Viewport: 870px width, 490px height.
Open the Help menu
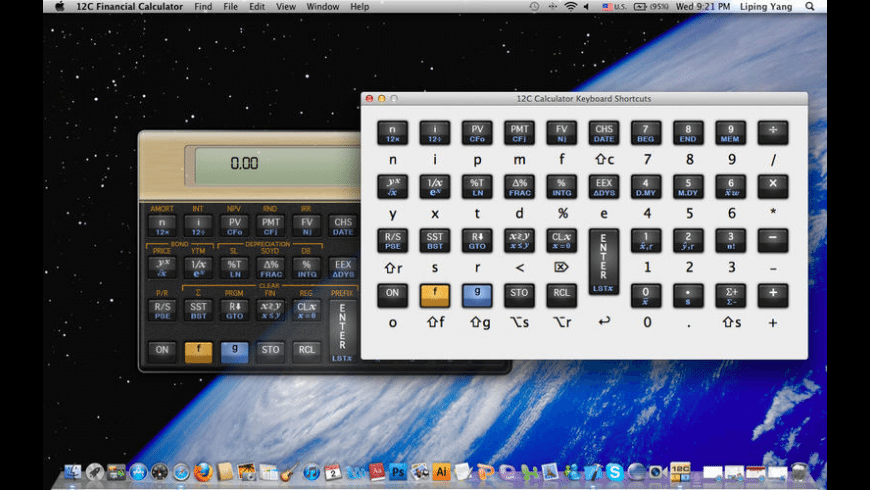[x=360, y=7]
